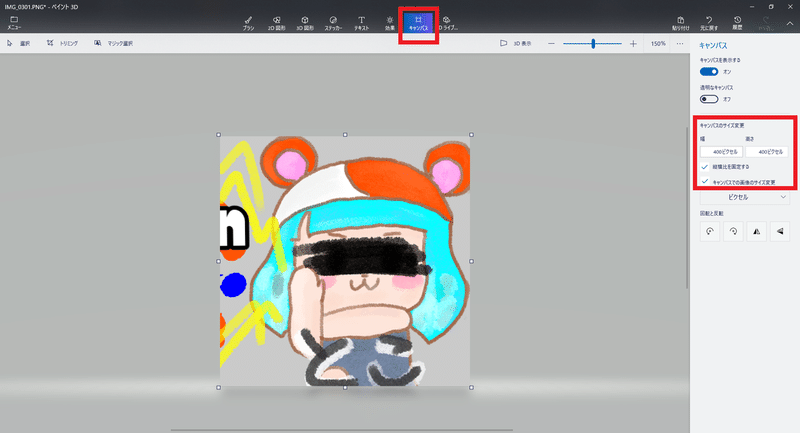This screenshot has height=433, width=800.
Task: Flip canvas vertically icon
Action: (780, 231)
